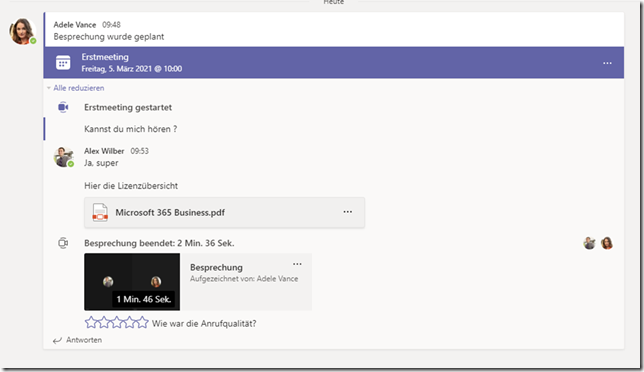Rate the call quality with the first star

point(91,322)
